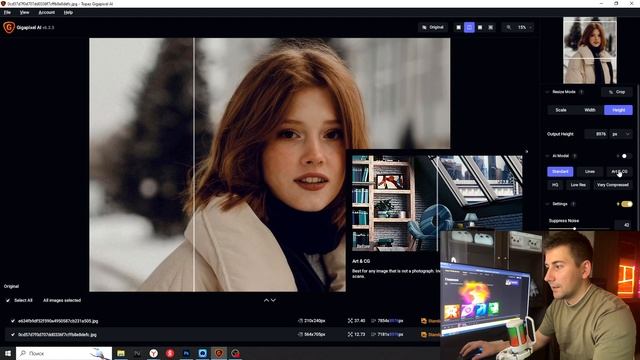Click the AI Model help question icon
Image resolution: width=640 pixels, height=360 pixels.
[575, 156]
